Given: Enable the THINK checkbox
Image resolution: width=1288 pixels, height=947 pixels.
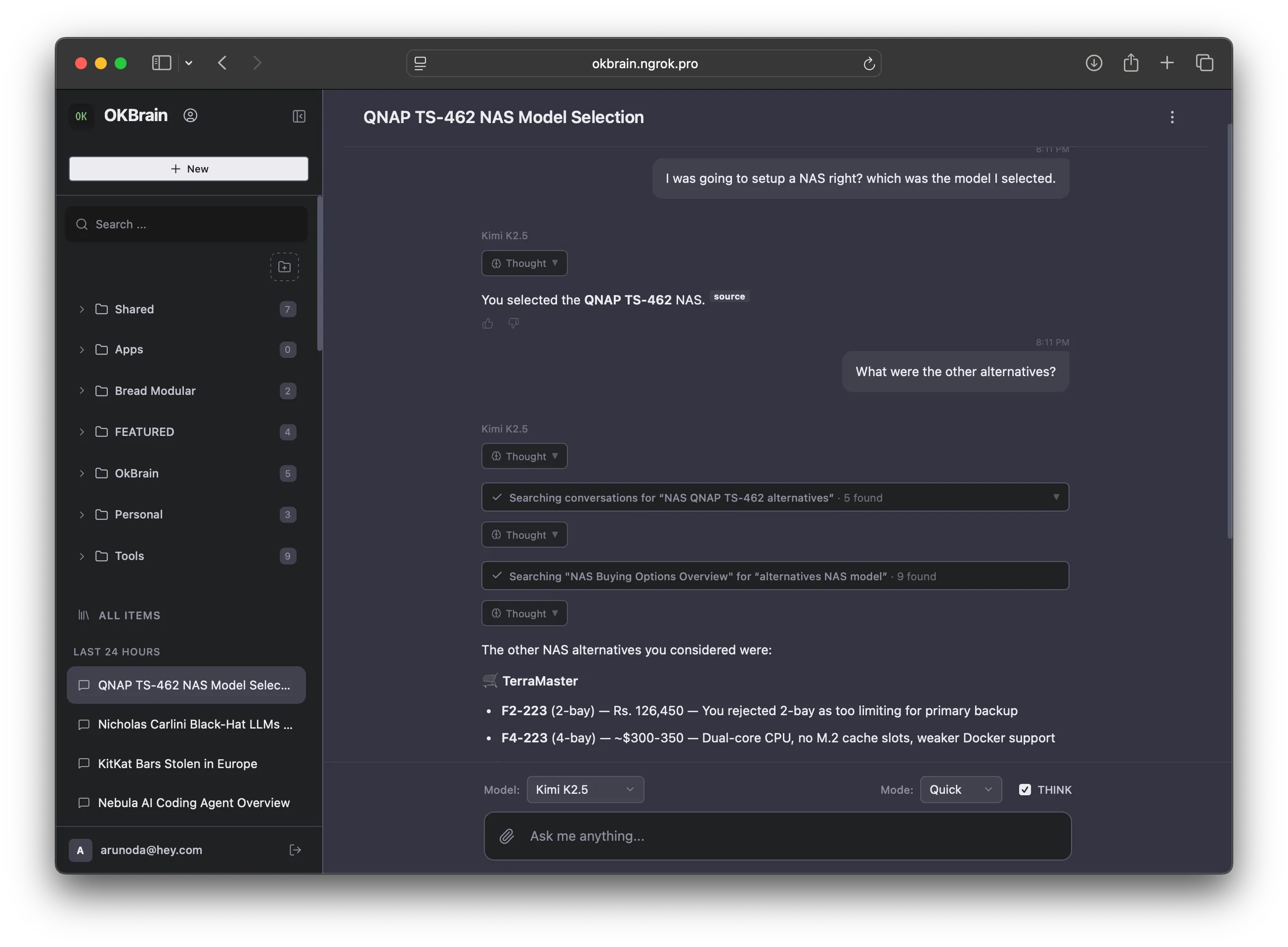Looking at the screenshot, I should (x=1025, y=789).
